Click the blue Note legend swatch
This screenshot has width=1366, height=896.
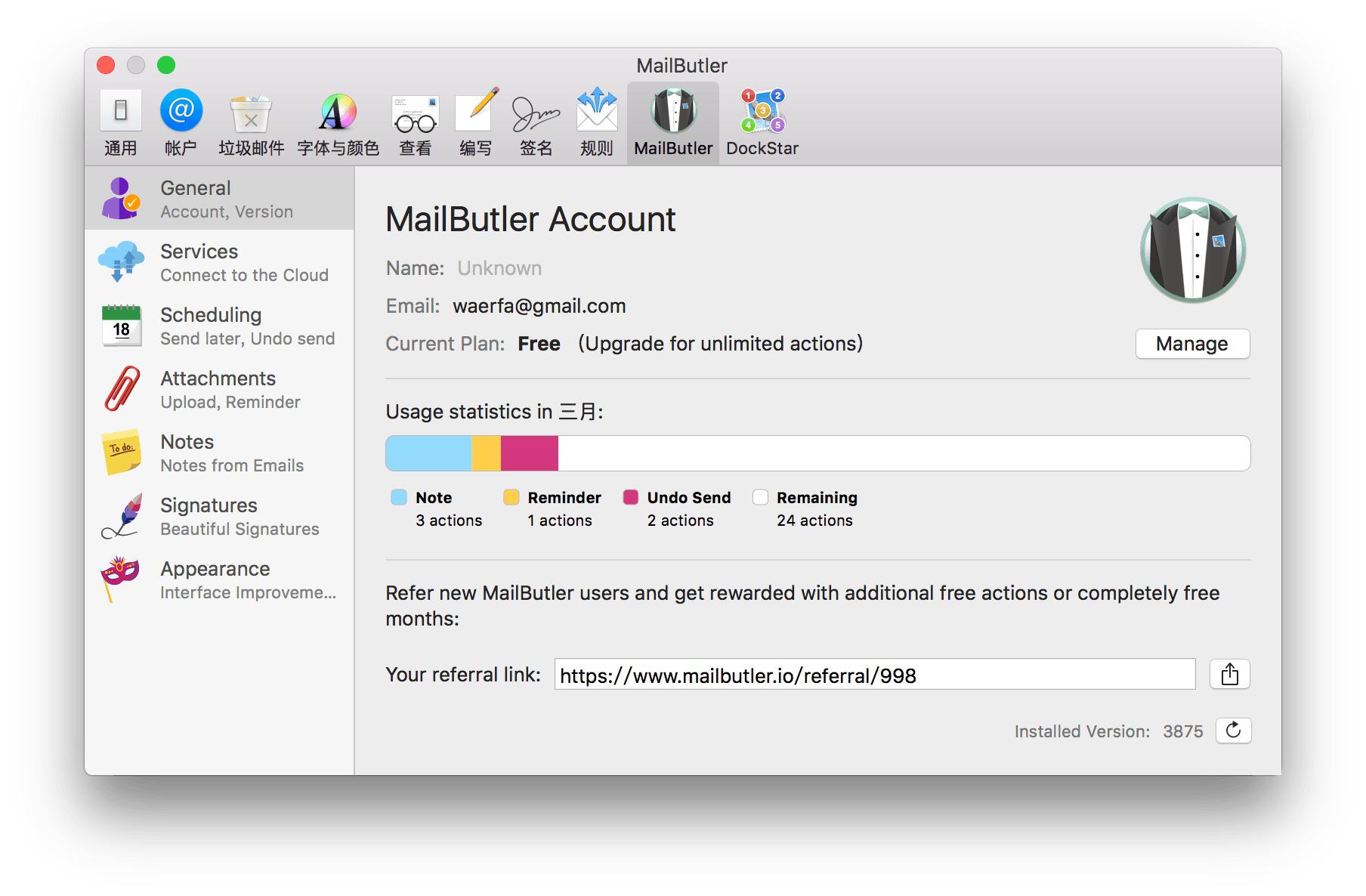(399, 497)
